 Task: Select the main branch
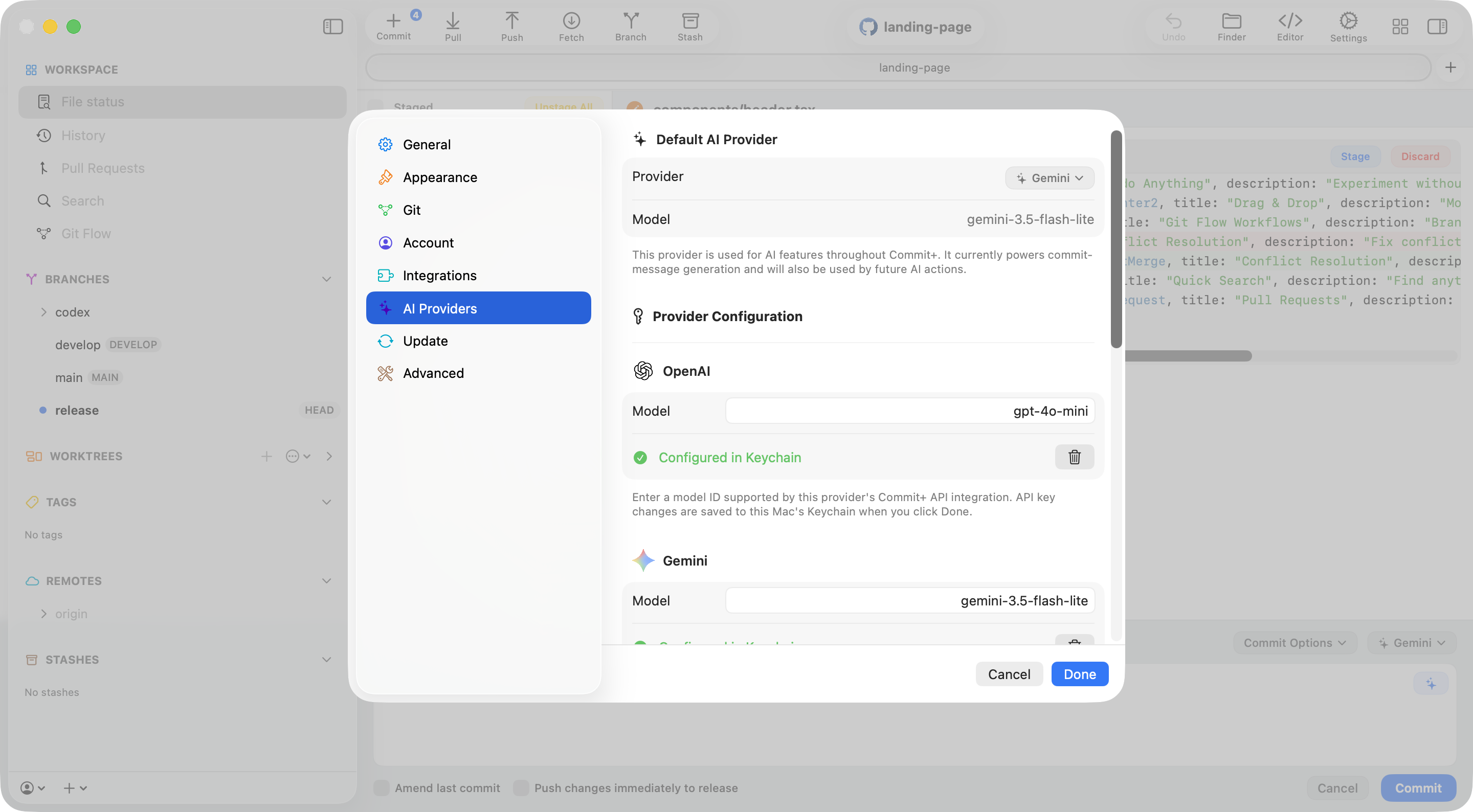pos(69,377)
